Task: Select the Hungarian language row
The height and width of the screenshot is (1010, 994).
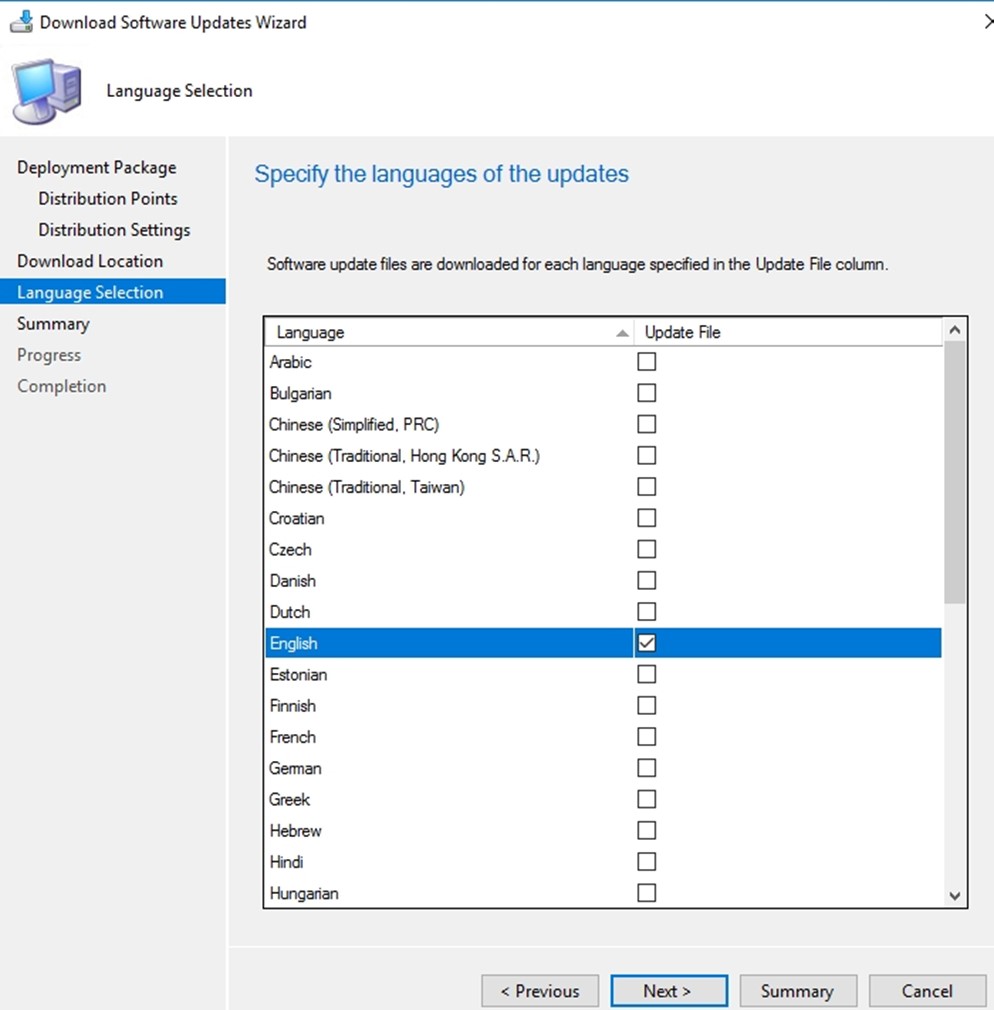Action: pyautogui.click(x=603, y=893)
